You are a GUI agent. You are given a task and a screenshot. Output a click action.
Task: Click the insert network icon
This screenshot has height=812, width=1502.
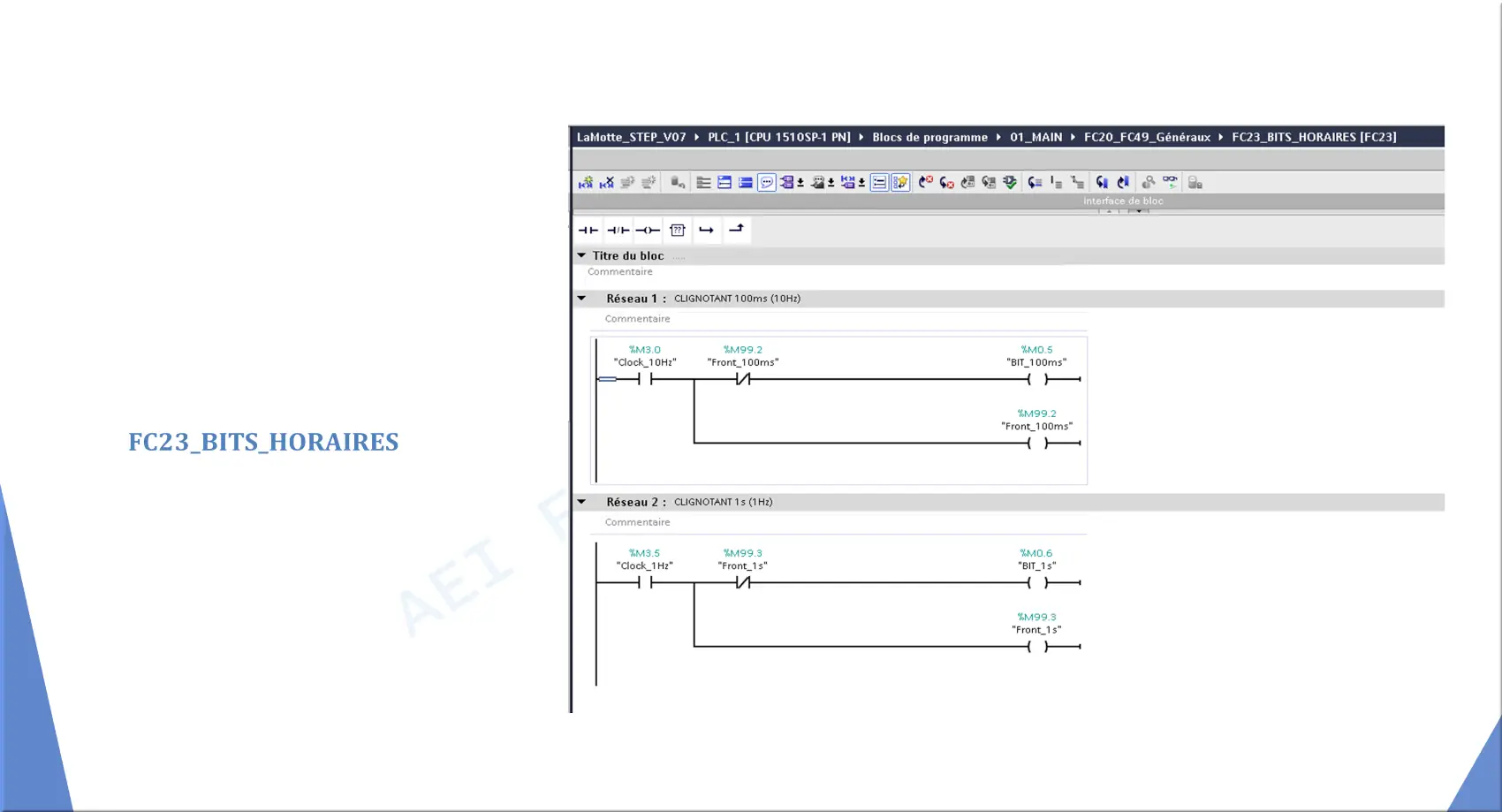coord(586,183)
